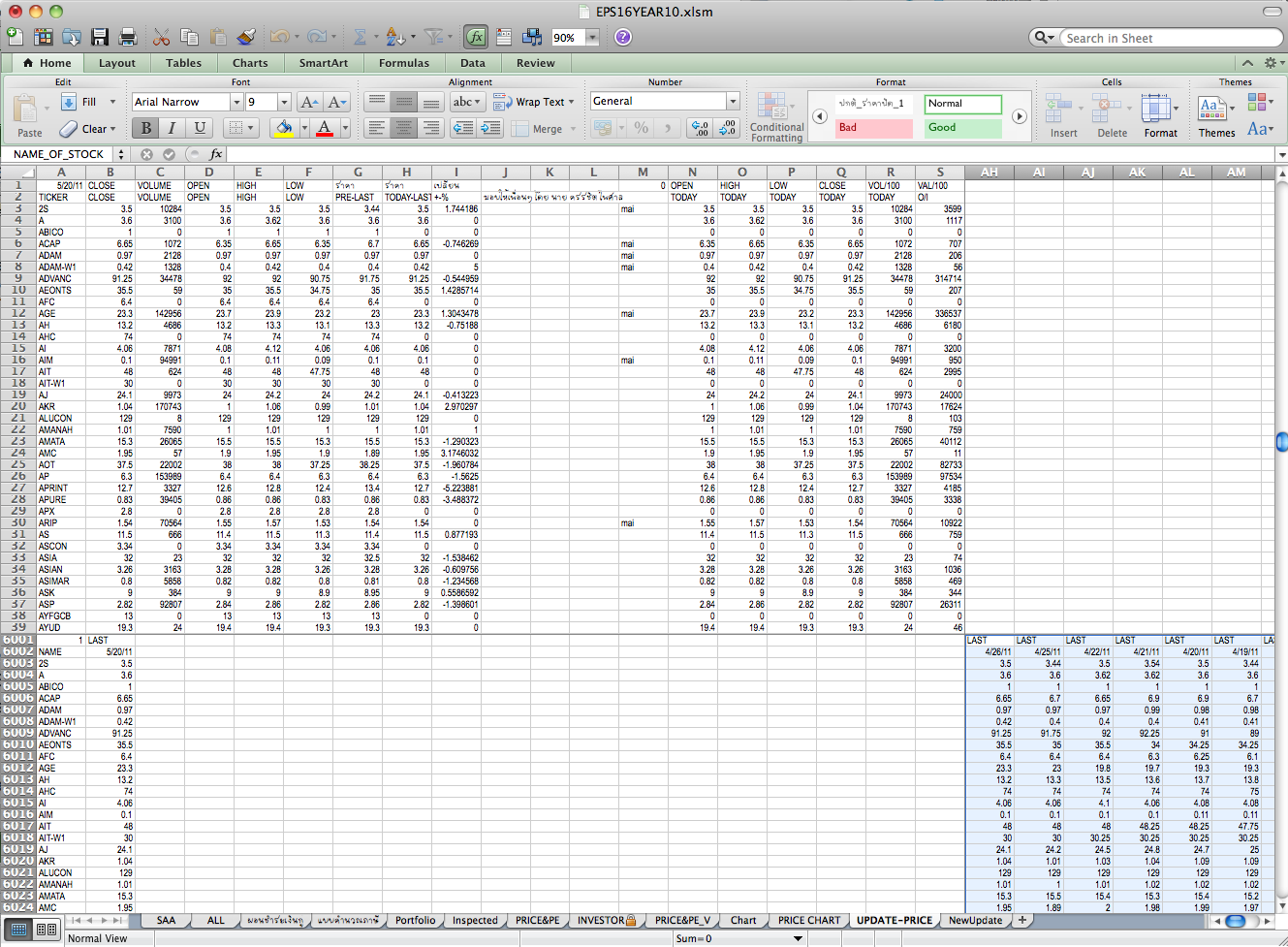Apply the Bad cell style
Viewport: 1288px width, 947px height.
pyautogui.click(x=874, y=128)
